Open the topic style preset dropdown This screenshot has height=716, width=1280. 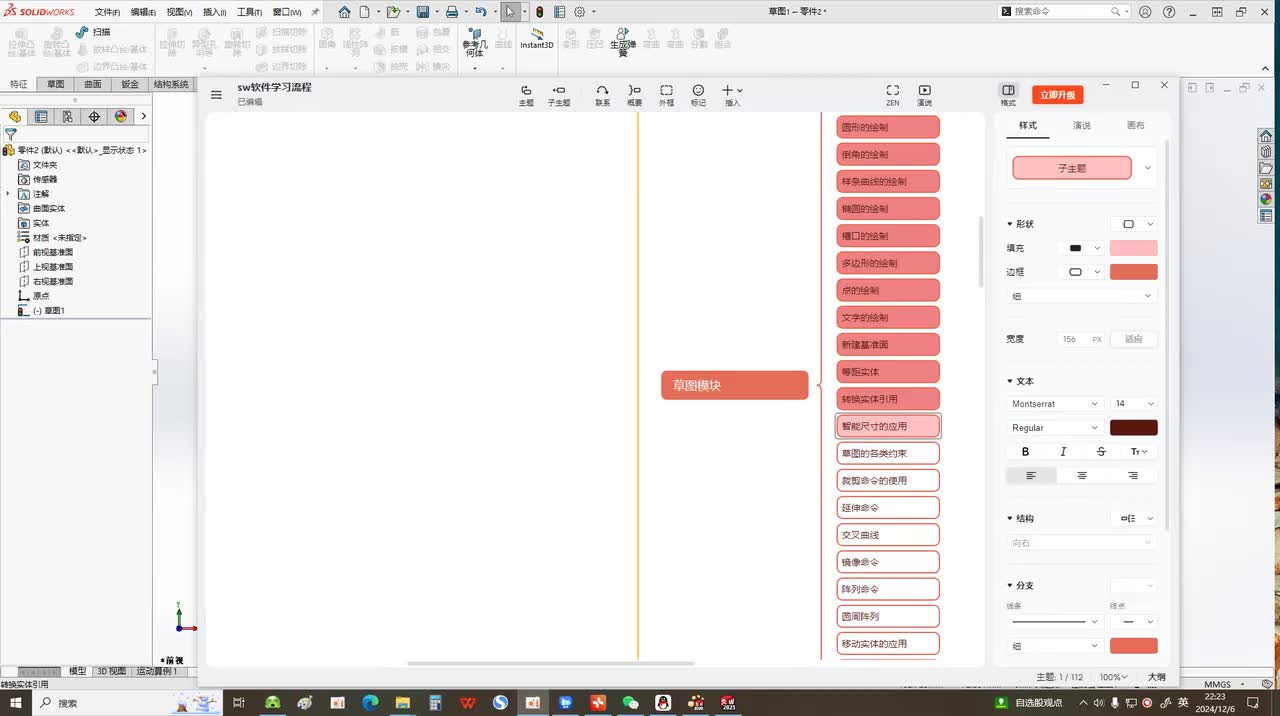pyautogui.click(x=1147, y=168)
